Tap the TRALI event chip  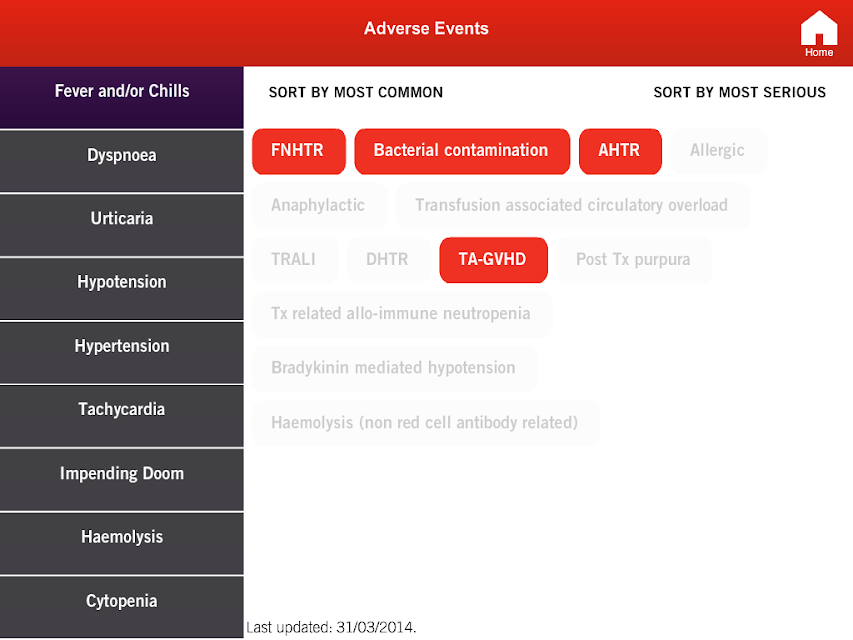(295, 260)
